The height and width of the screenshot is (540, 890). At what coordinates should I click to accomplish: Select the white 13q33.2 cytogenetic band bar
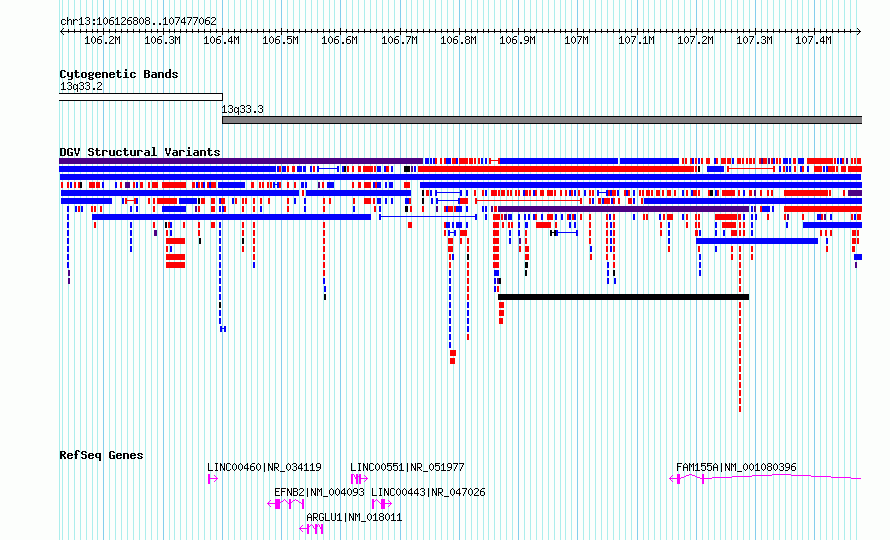pos(141,97)
